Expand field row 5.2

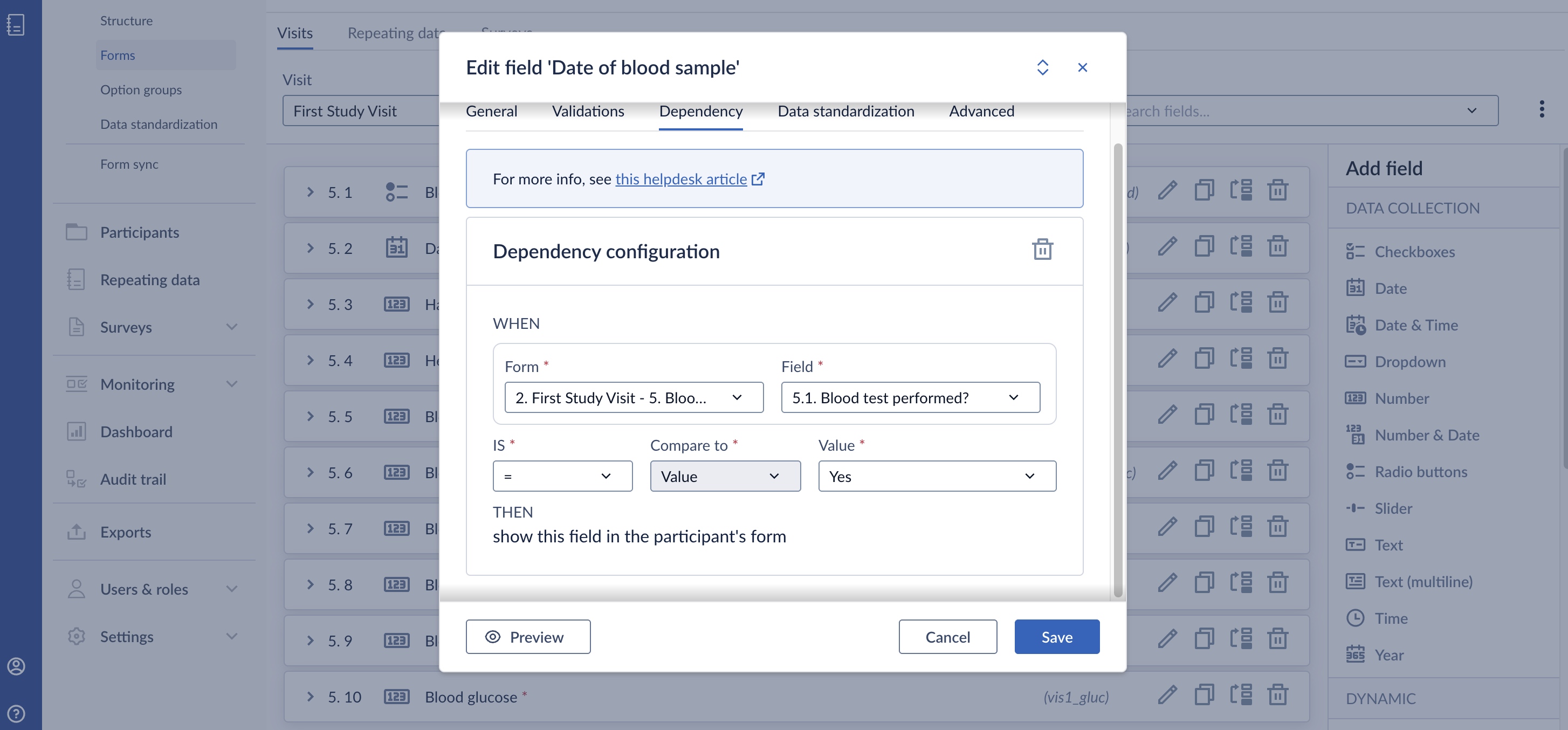click(x=311, y=248)
